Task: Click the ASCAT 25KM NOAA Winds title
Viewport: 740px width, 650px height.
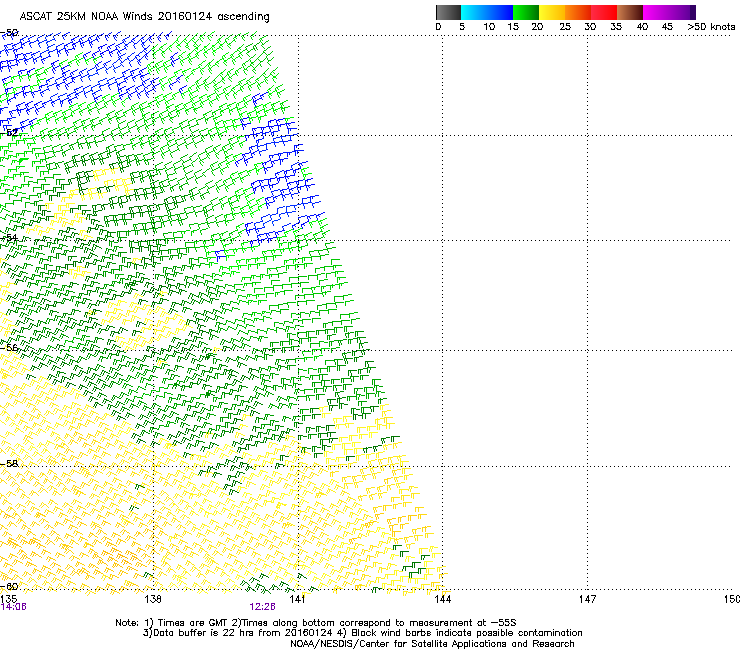Action: tap(144, 16)
